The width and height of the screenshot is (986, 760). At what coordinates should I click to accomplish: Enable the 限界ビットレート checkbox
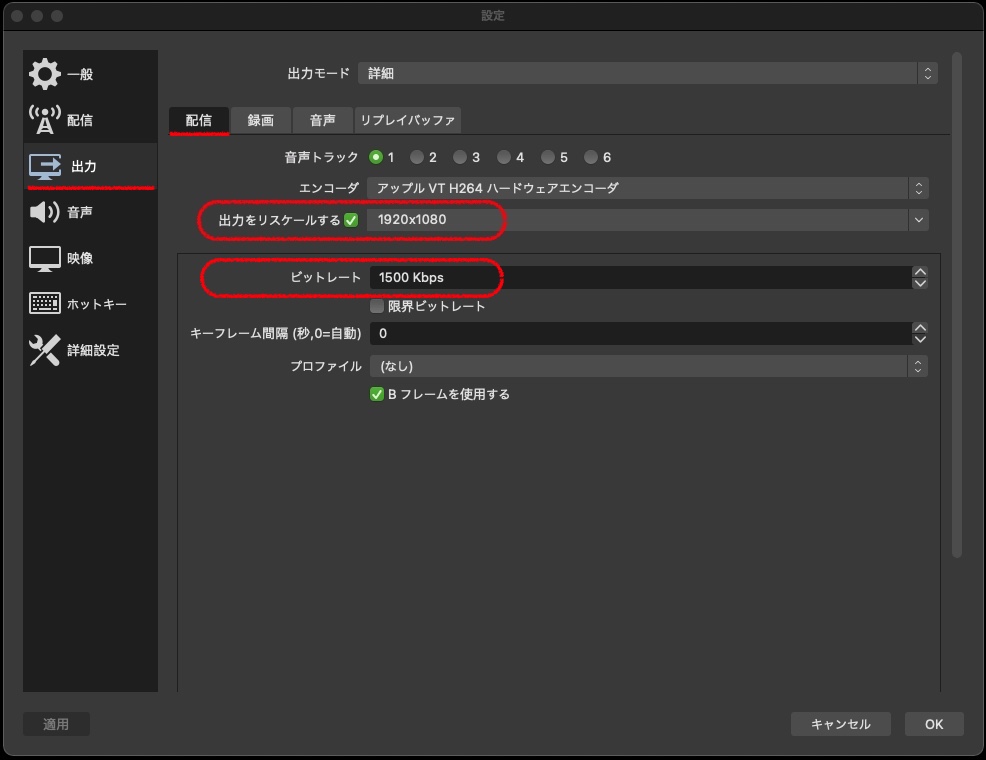(377, 306)
